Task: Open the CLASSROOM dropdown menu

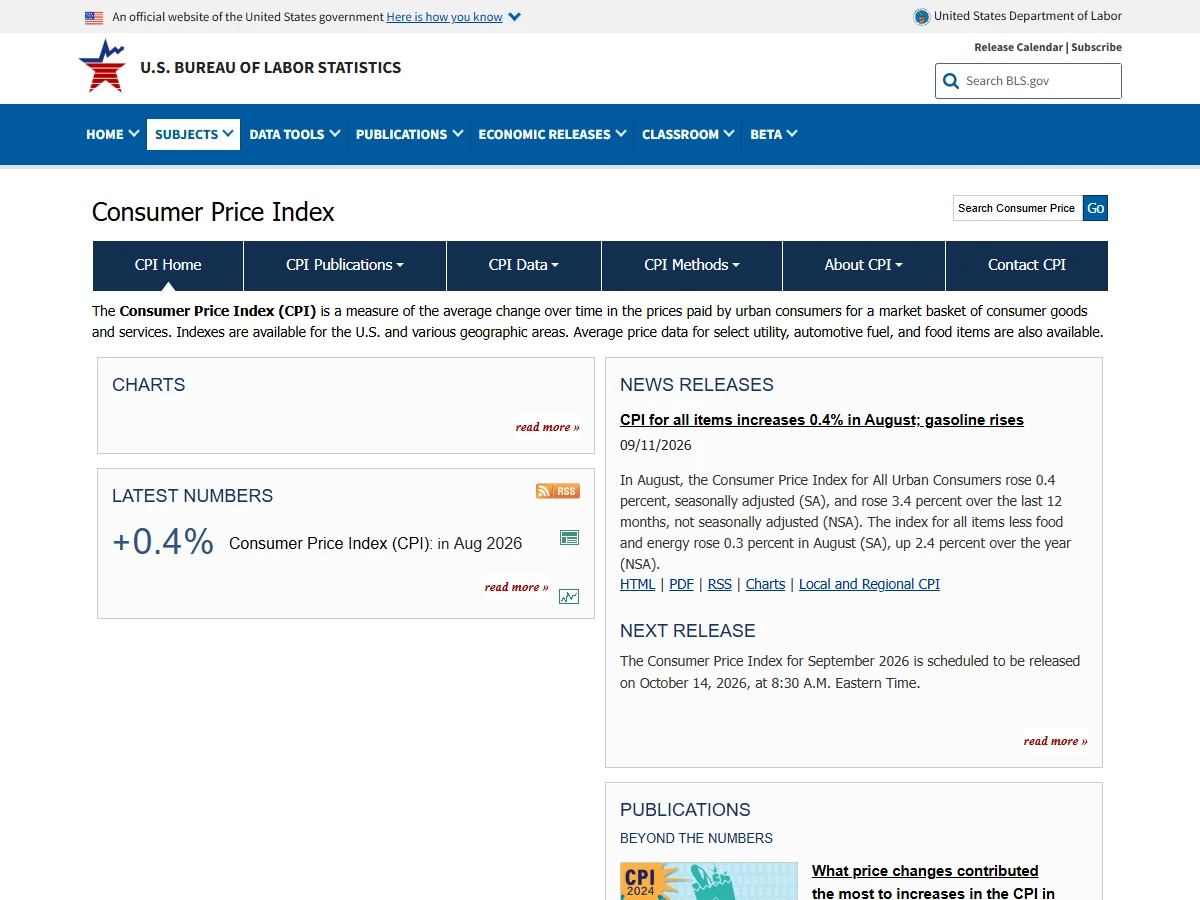Action: point(688,134)
